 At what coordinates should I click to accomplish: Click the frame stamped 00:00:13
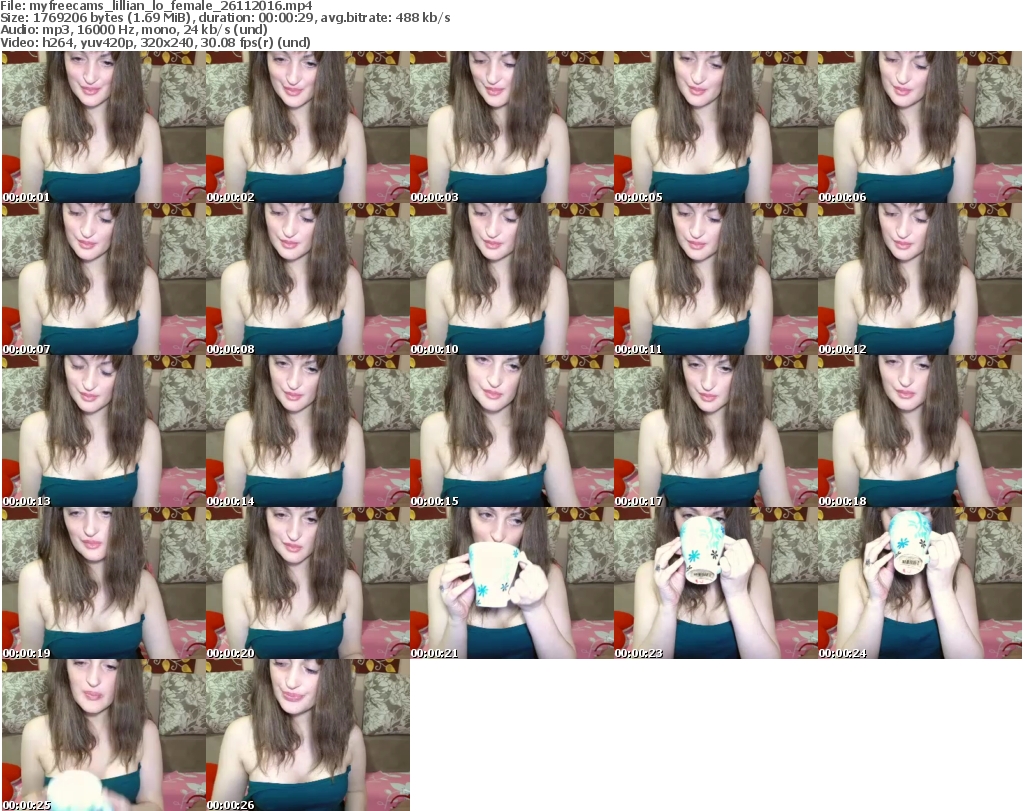point(104,431)
